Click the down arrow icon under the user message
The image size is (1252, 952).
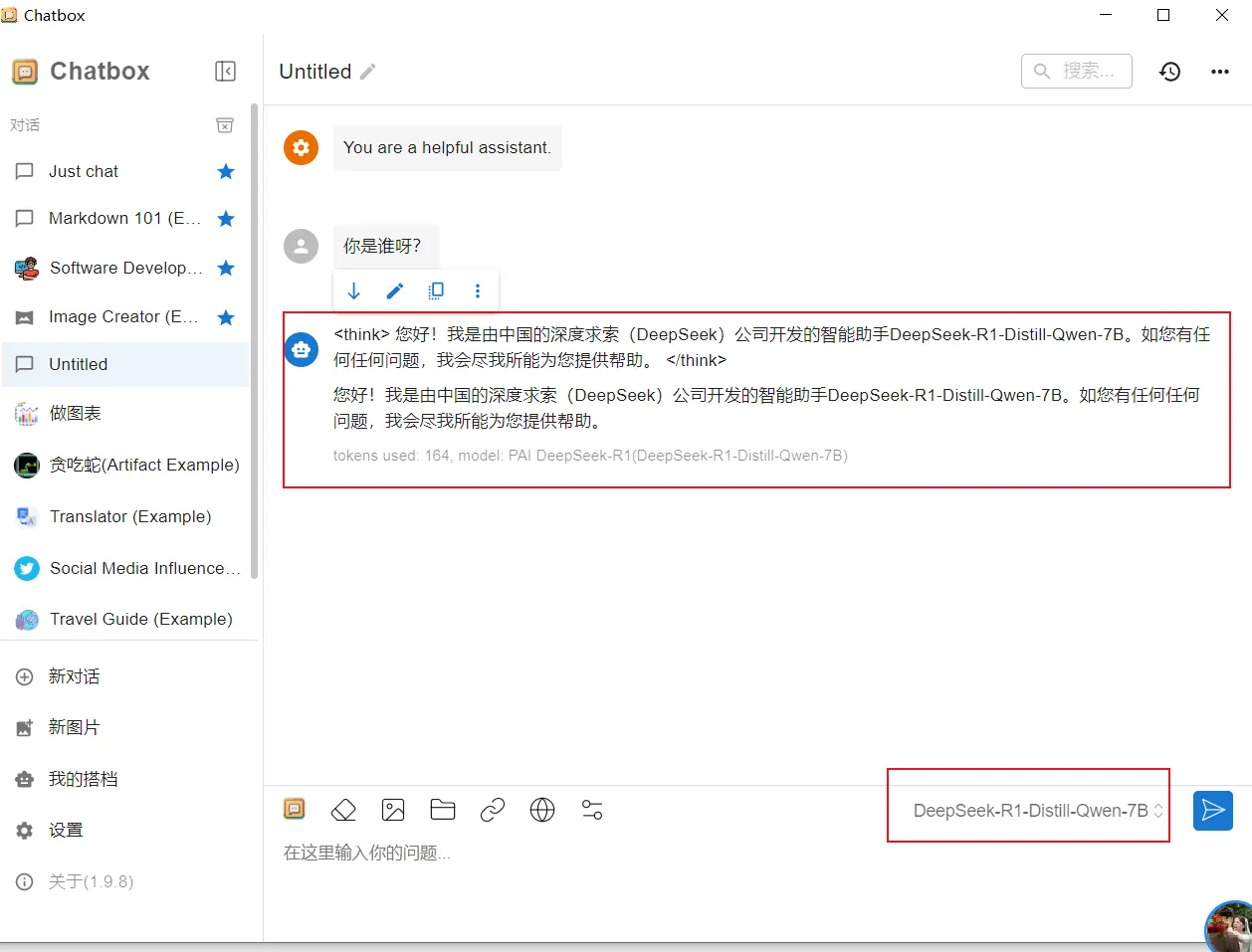pos(353,290)
